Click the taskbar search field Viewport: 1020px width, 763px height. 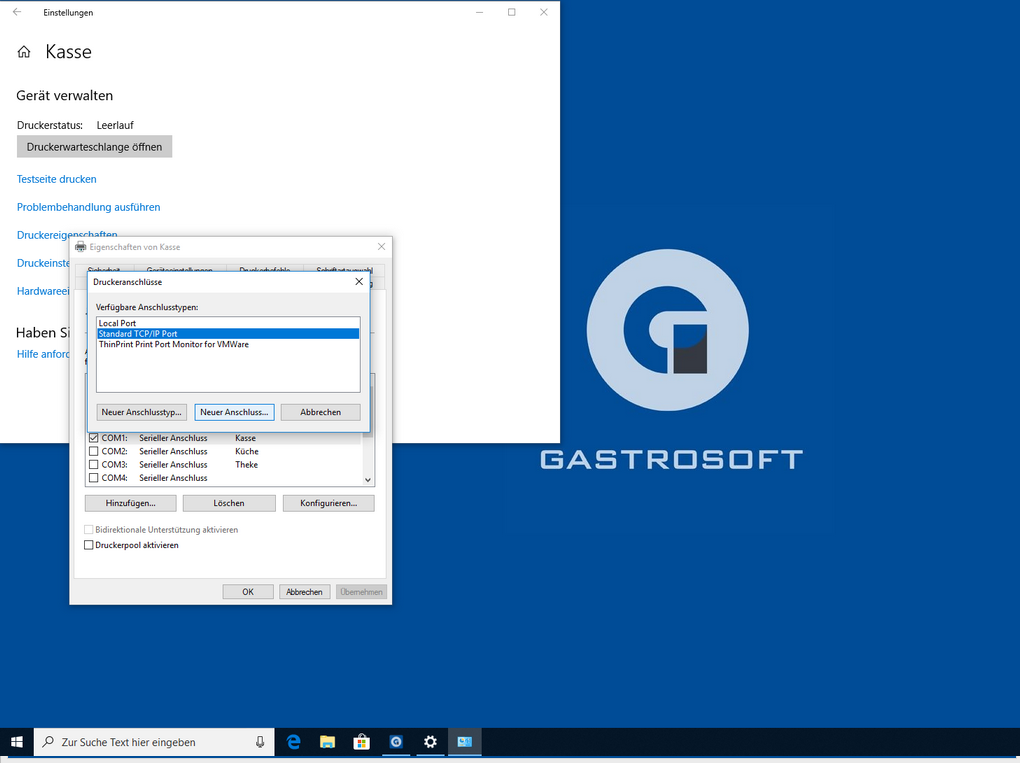154,742
